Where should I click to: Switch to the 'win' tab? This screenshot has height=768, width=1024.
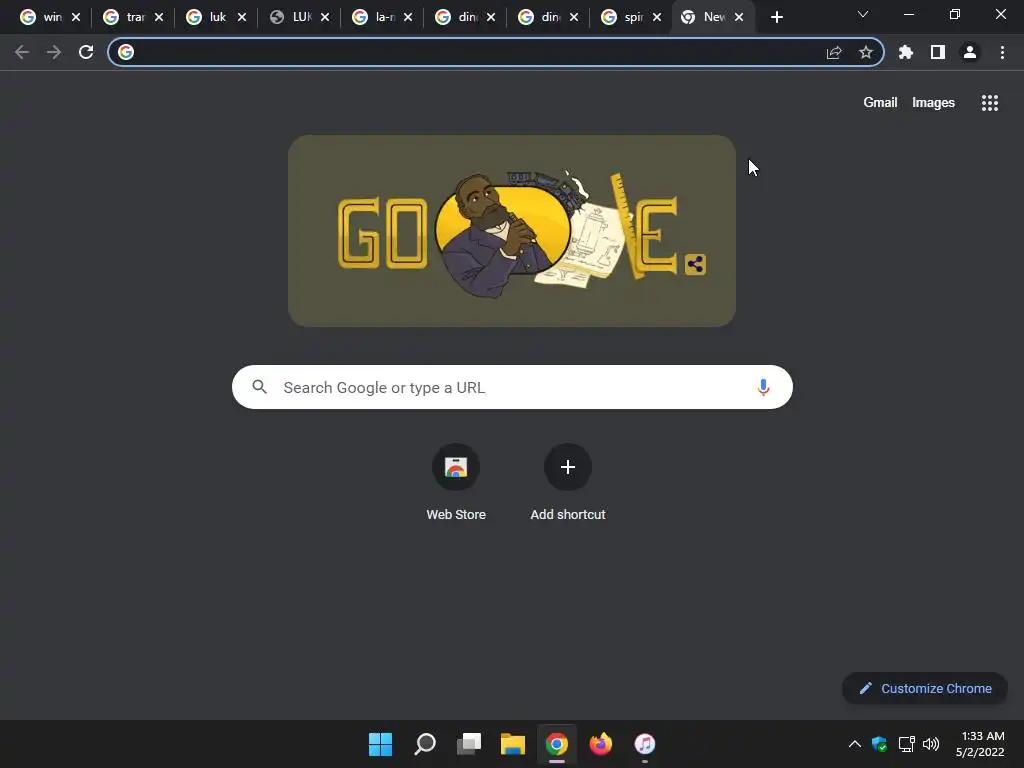49,17
